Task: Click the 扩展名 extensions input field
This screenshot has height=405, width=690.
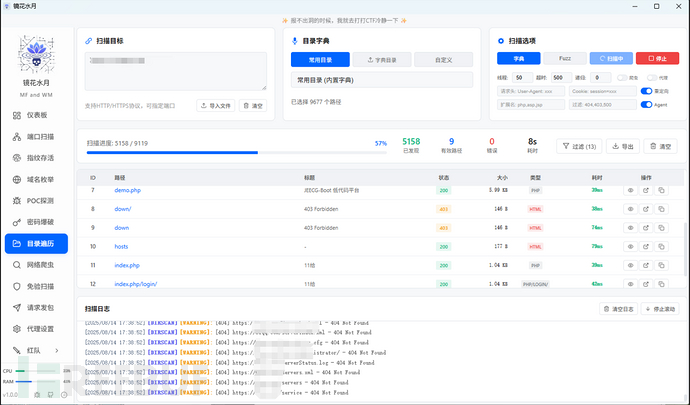Action: tap(531, 105)
